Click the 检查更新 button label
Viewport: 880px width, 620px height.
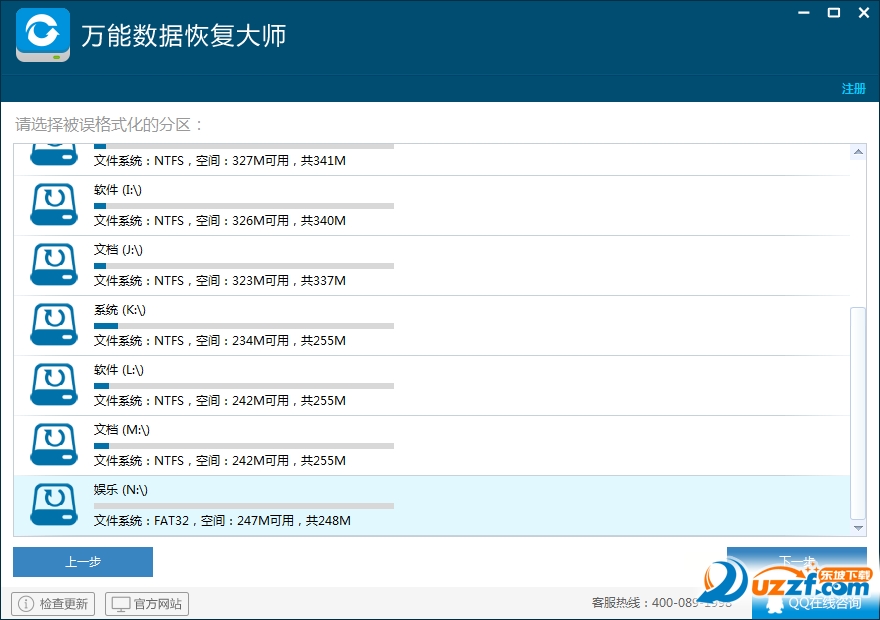coord(63,604)
